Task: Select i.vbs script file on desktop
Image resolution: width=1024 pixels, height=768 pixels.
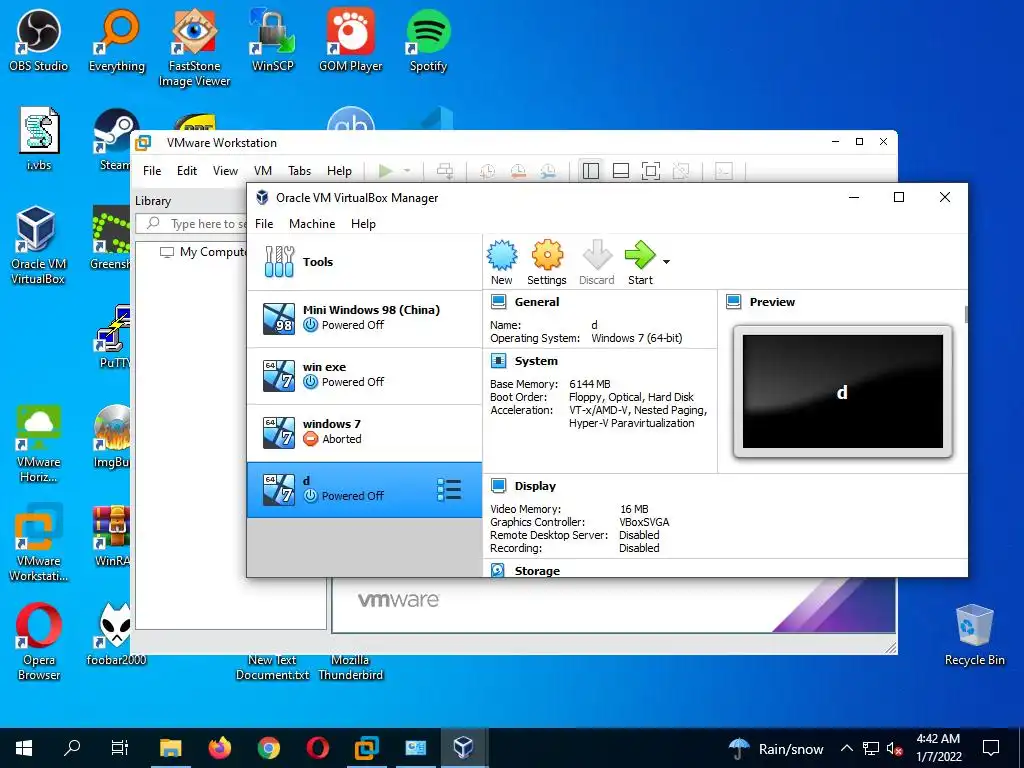Action: click(39, 139)
